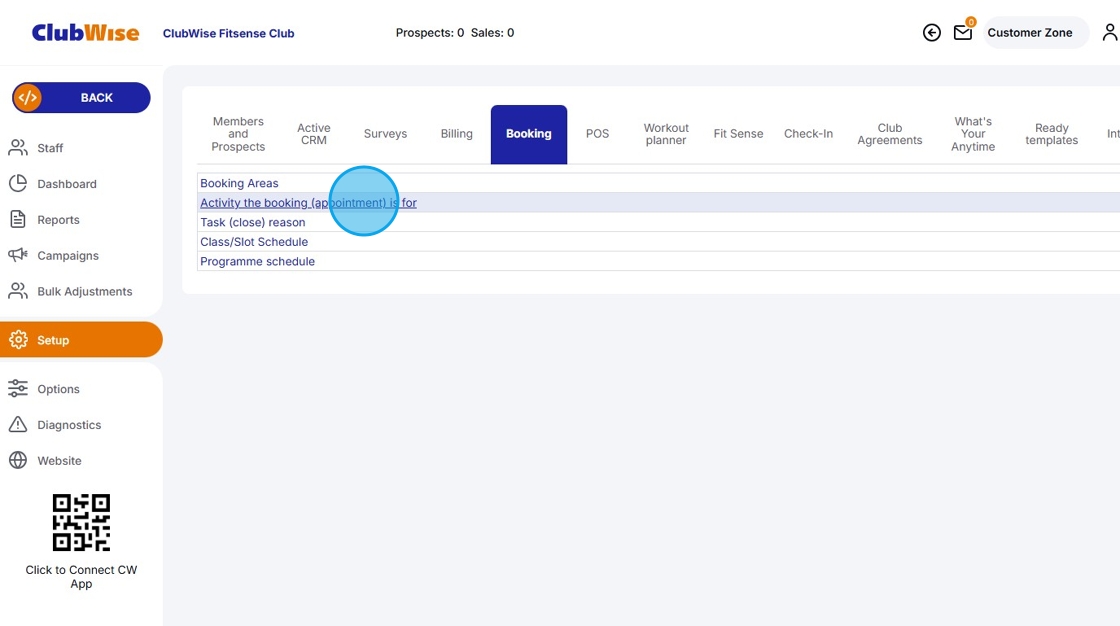Open Task (close) reason link
The image size is (1120, 626).
point(252,222)
